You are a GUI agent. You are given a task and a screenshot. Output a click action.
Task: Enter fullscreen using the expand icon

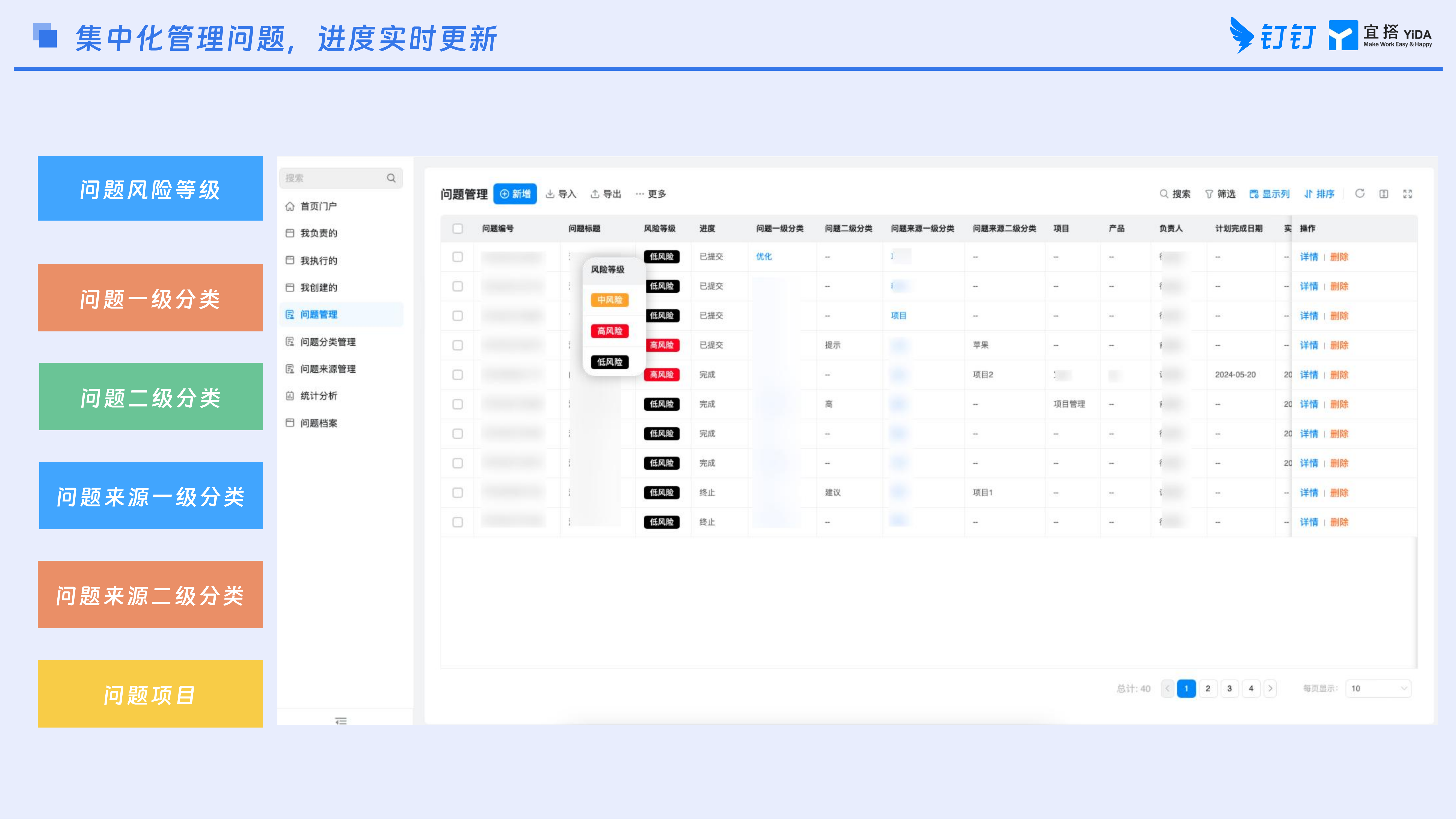[1407, 194]
